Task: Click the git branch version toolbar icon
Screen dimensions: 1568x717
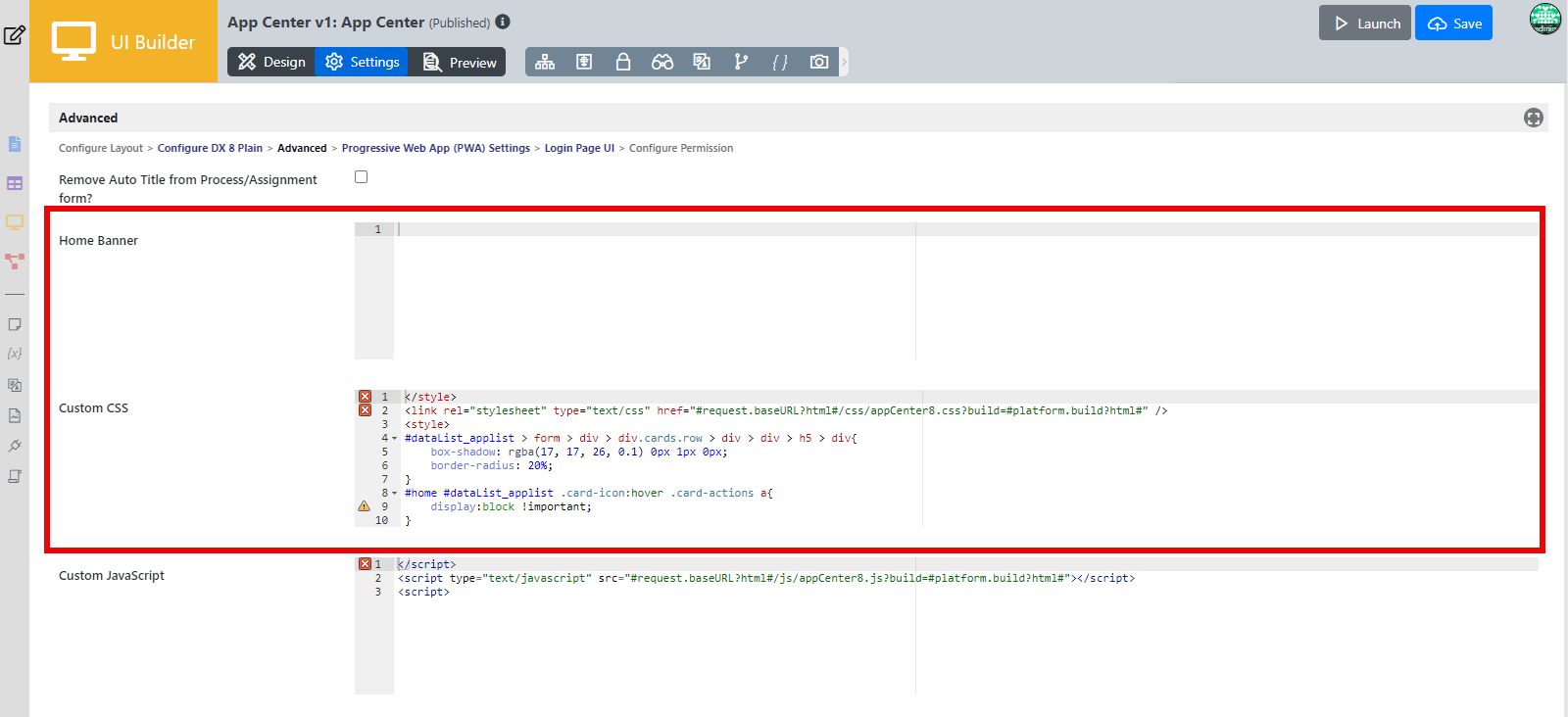Action: [x=741, y=62]
